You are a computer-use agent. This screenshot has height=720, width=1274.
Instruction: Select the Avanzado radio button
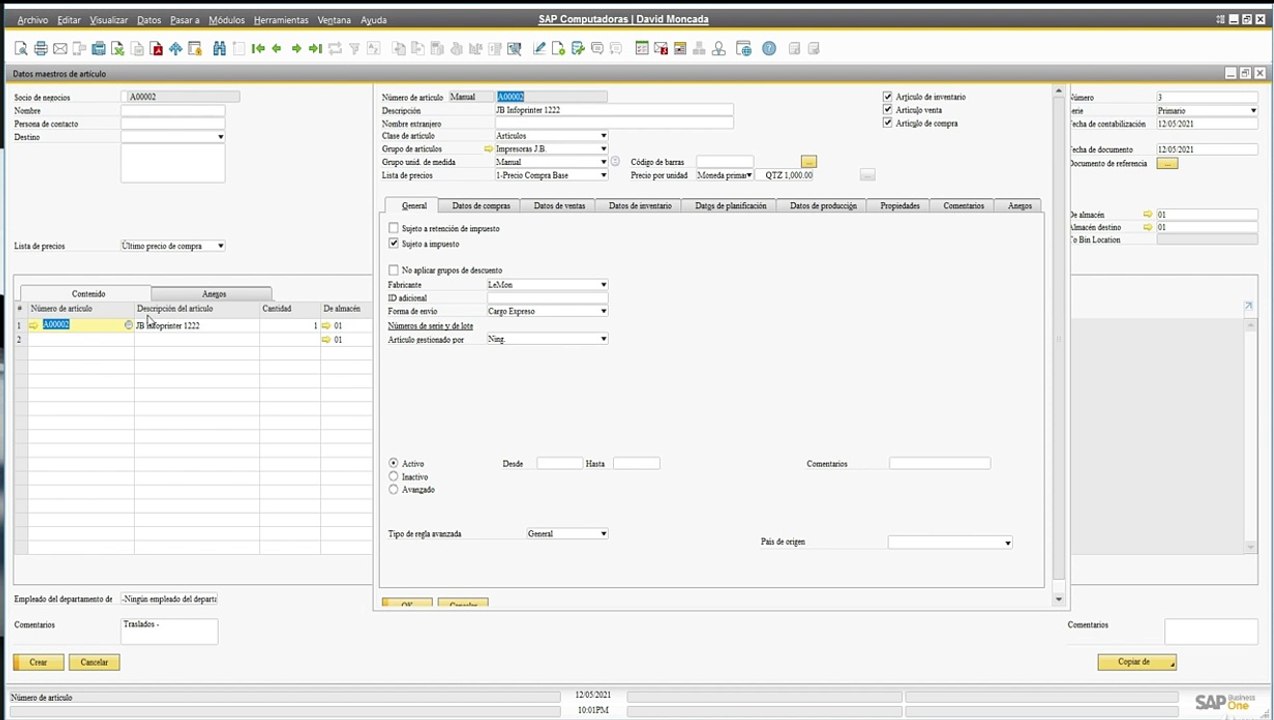click(x=393, y=490)
